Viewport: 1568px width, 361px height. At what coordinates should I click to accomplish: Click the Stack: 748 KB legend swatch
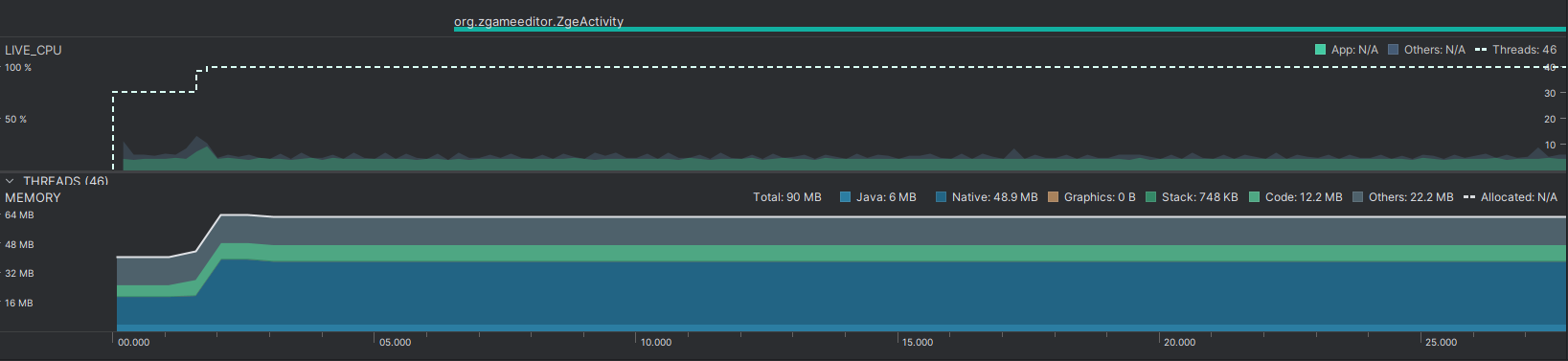pyautogui.click(x=1151, y=197)
